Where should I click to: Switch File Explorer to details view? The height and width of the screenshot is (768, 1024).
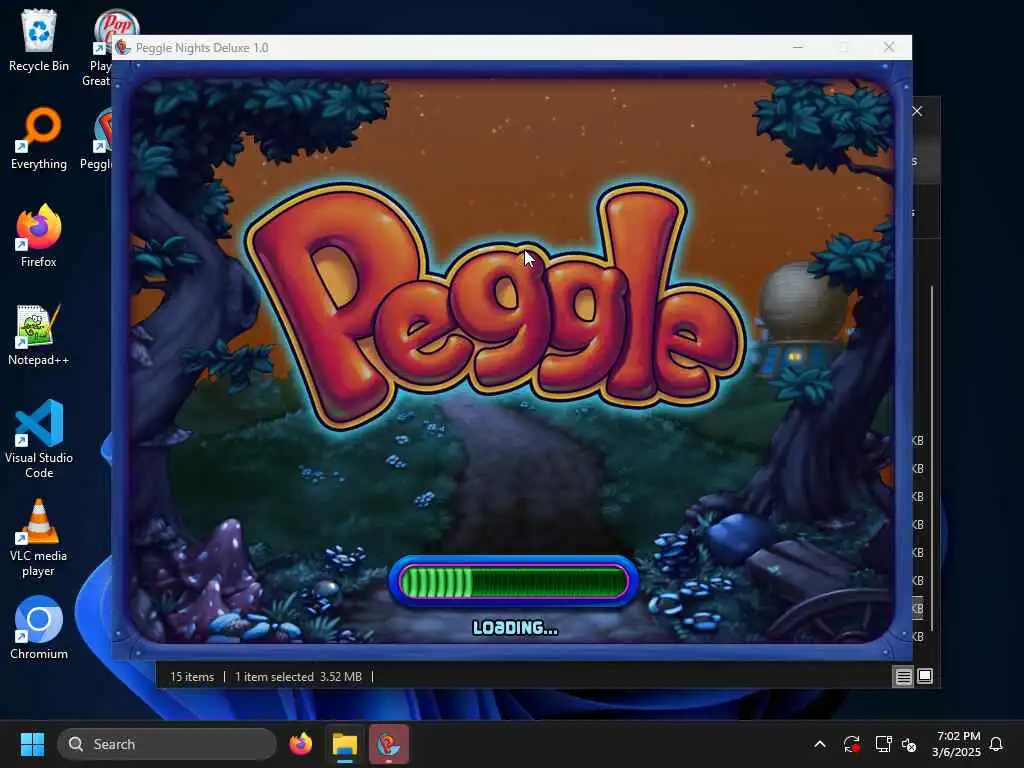point(903,677)
